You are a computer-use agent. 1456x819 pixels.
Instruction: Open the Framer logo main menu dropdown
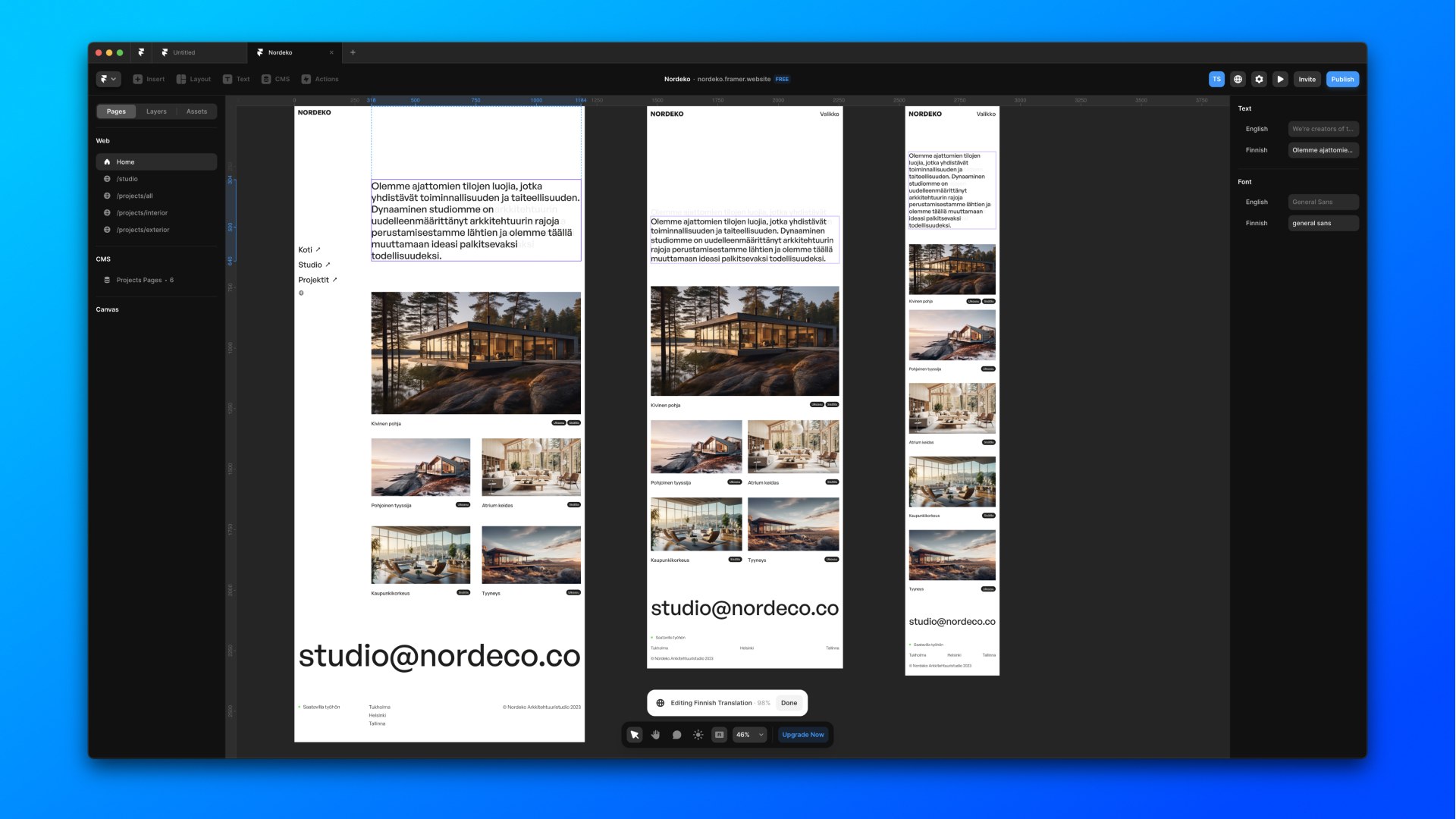click(x=108, y=79)
